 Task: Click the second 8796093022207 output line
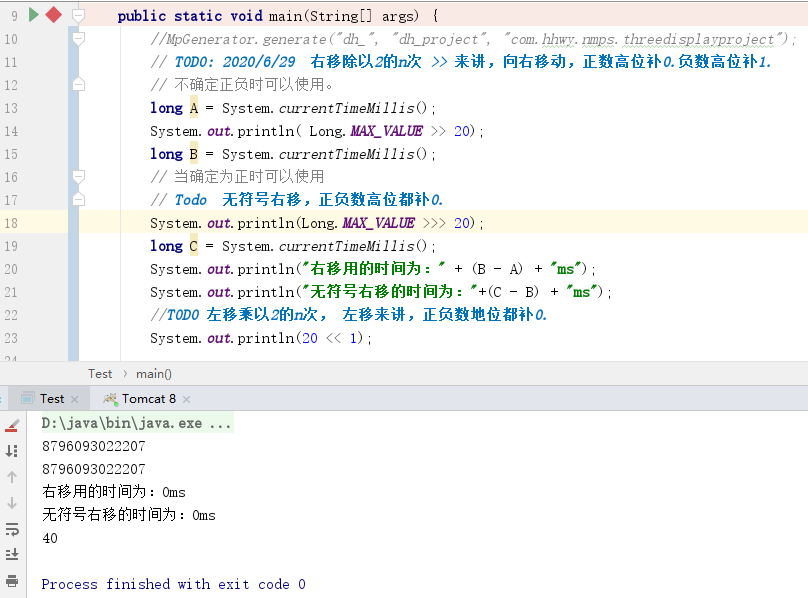[94, 469]
